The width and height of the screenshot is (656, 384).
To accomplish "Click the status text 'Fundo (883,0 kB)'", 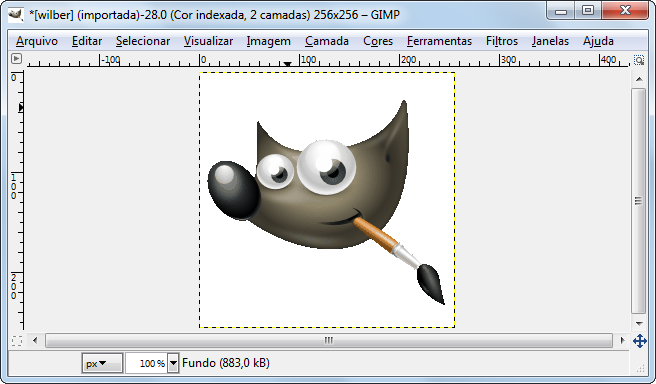I will click(x=226, y=363).
